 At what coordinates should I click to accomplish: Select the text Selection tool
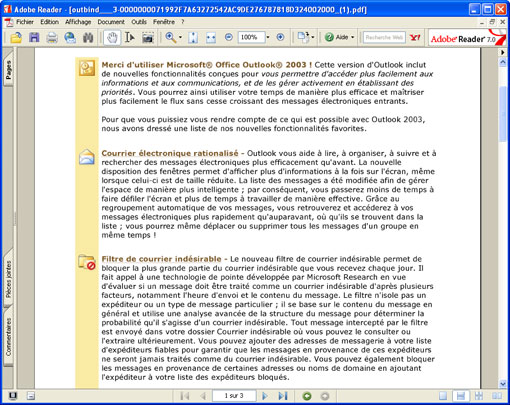tap(130, 37)
